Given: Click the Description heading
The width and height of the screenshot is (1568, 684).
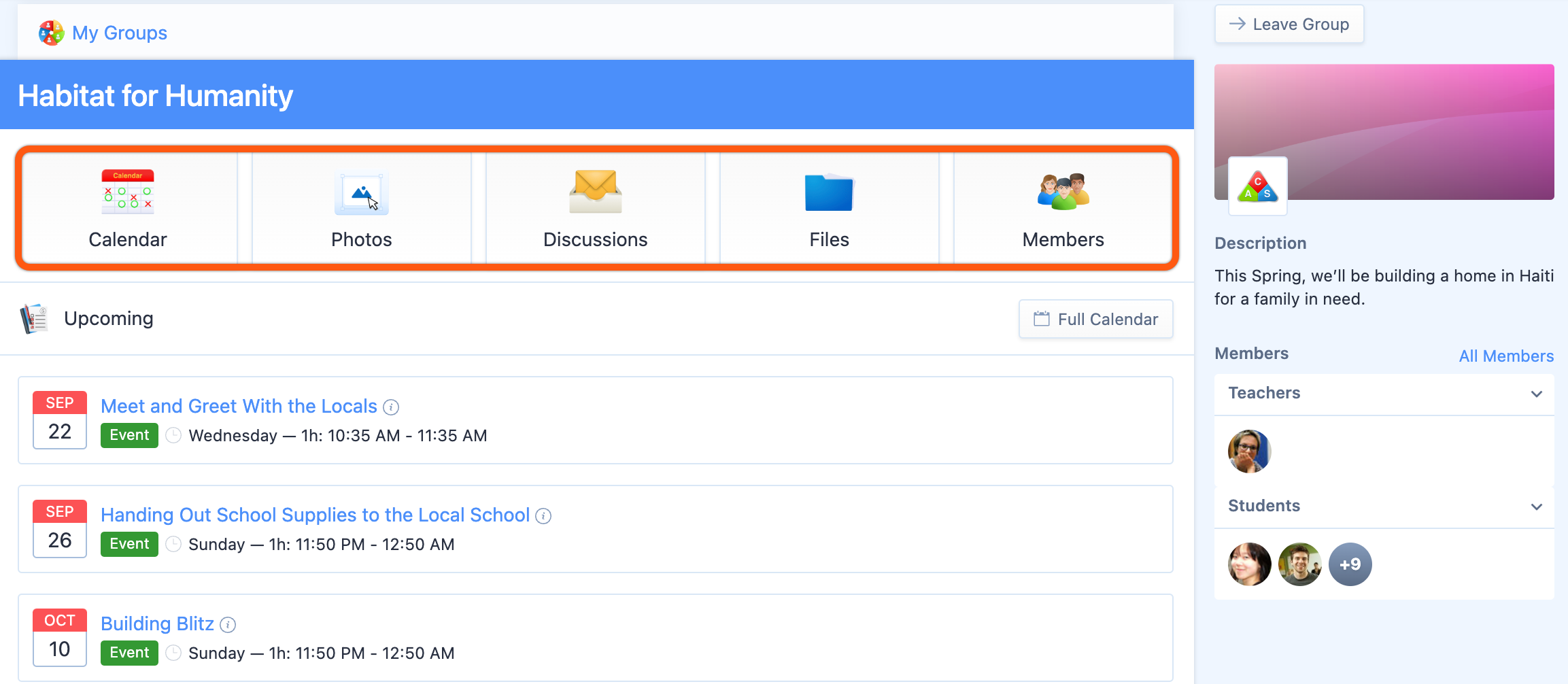Looking at the screenshot, I should [x=1261, y=243].
